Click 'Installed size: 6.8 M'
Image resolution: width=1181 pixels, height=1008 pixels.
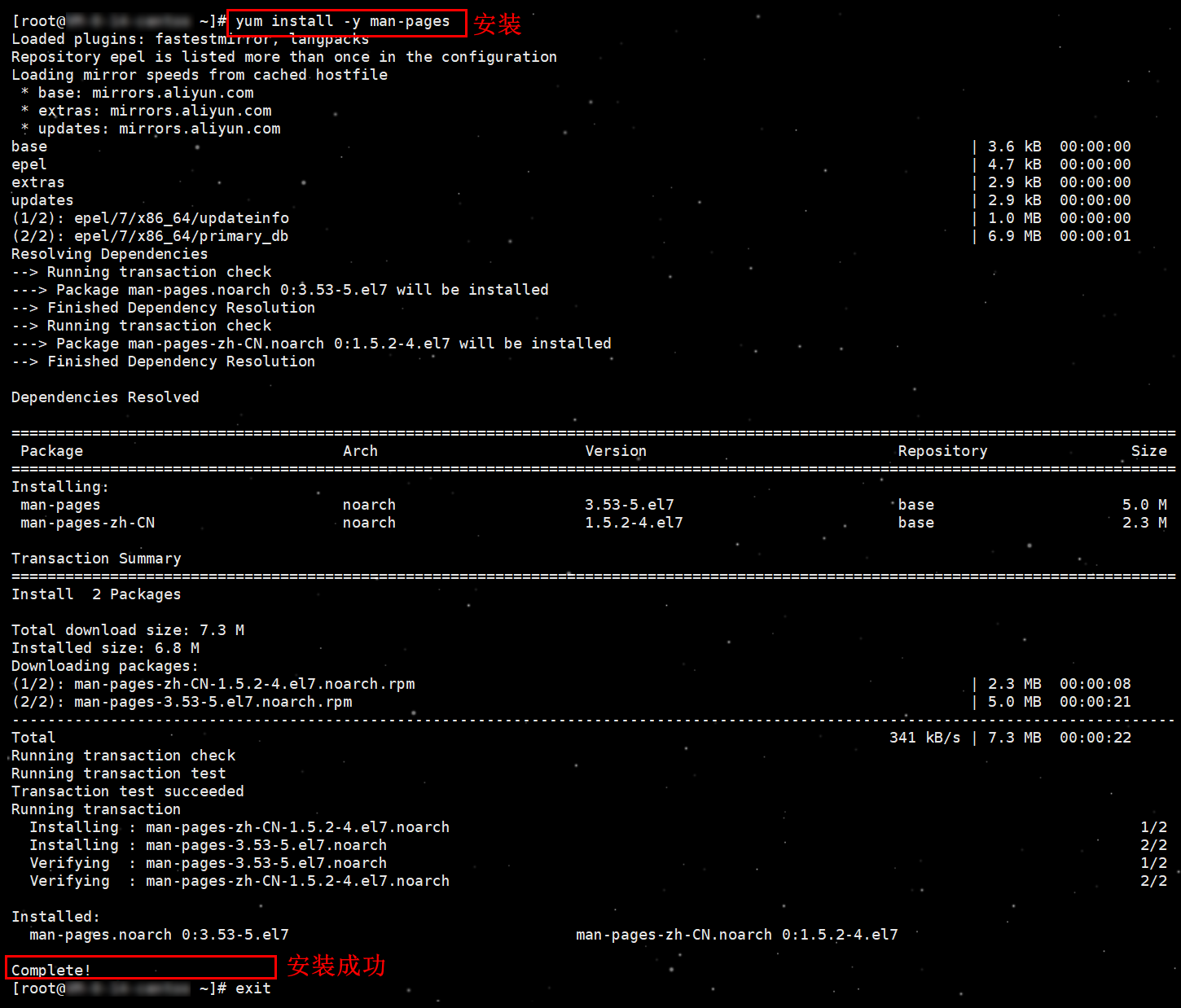tap(106, 648)
